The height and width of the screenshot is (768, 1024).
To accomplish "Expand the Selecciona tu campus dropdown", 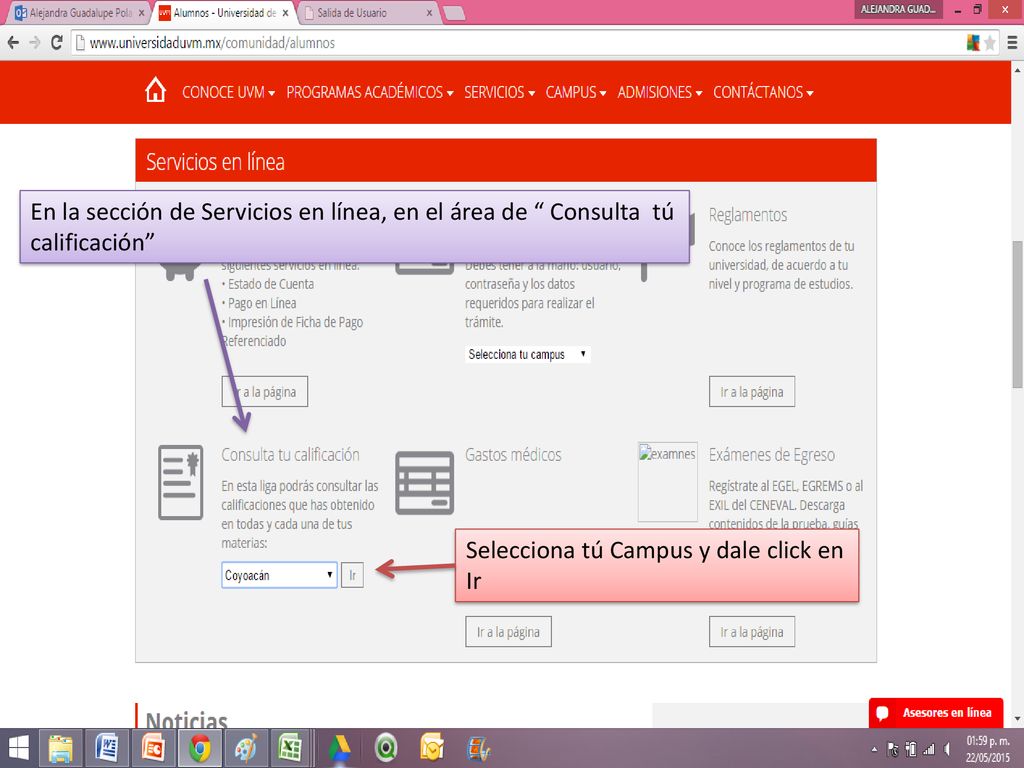I will (528, 355).
